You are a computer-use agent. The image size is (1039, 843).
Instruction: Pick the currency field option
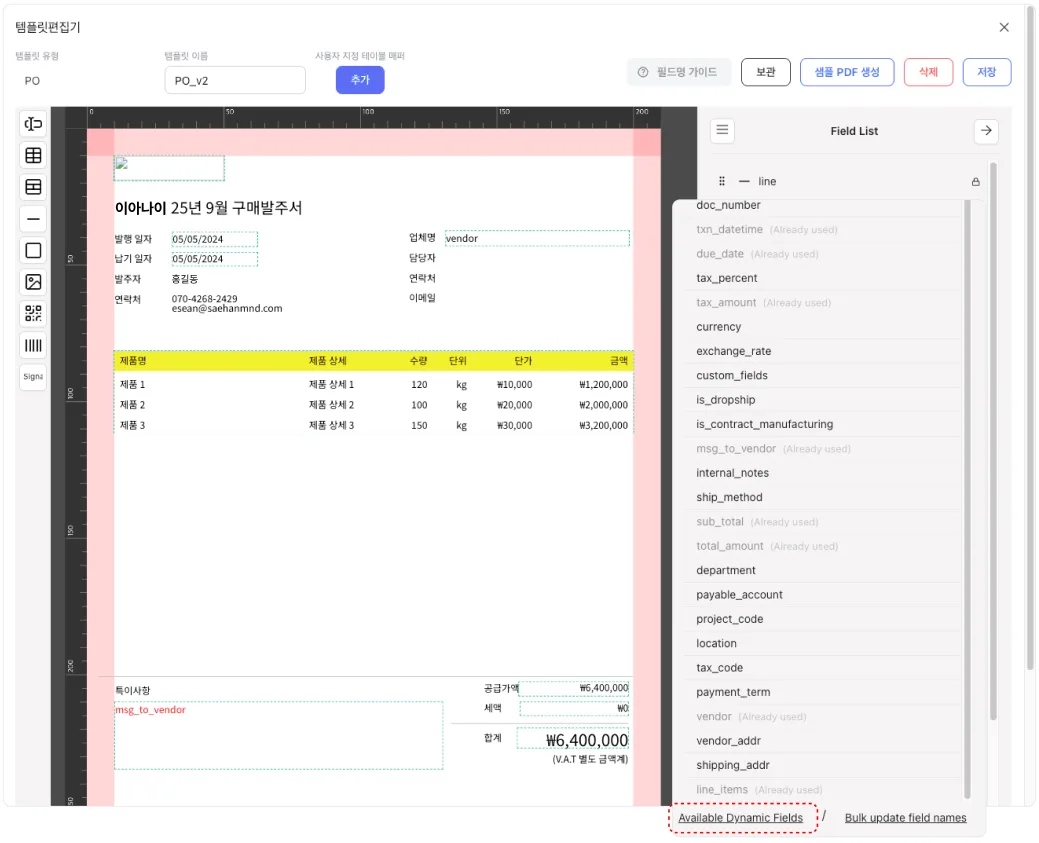click(x=719, y=327)
